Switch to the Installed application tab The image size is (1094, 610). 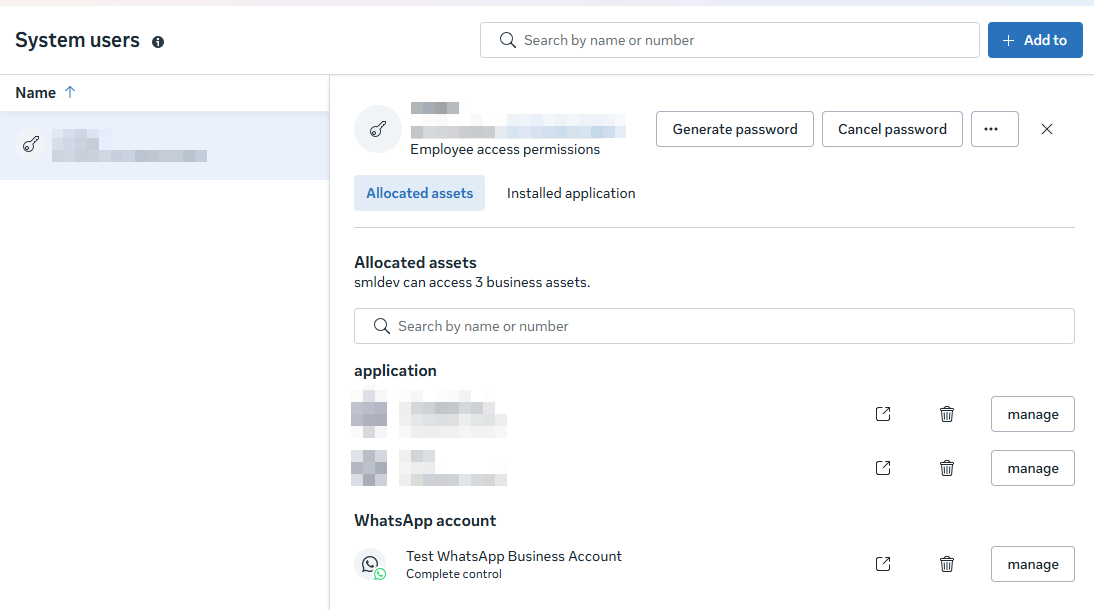click(x=570, y=192)
